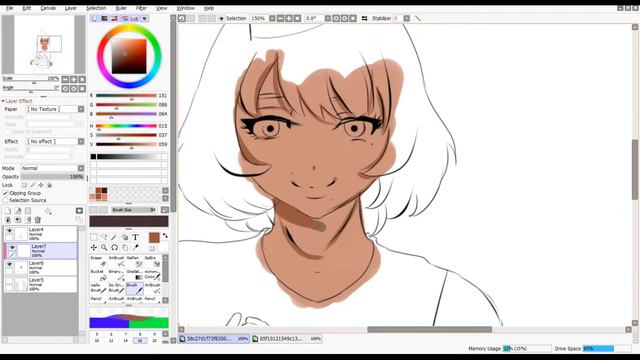Create a new normal layer
Image resolution: width=640 pixels, height=360 pixels.
coord(8,211)
